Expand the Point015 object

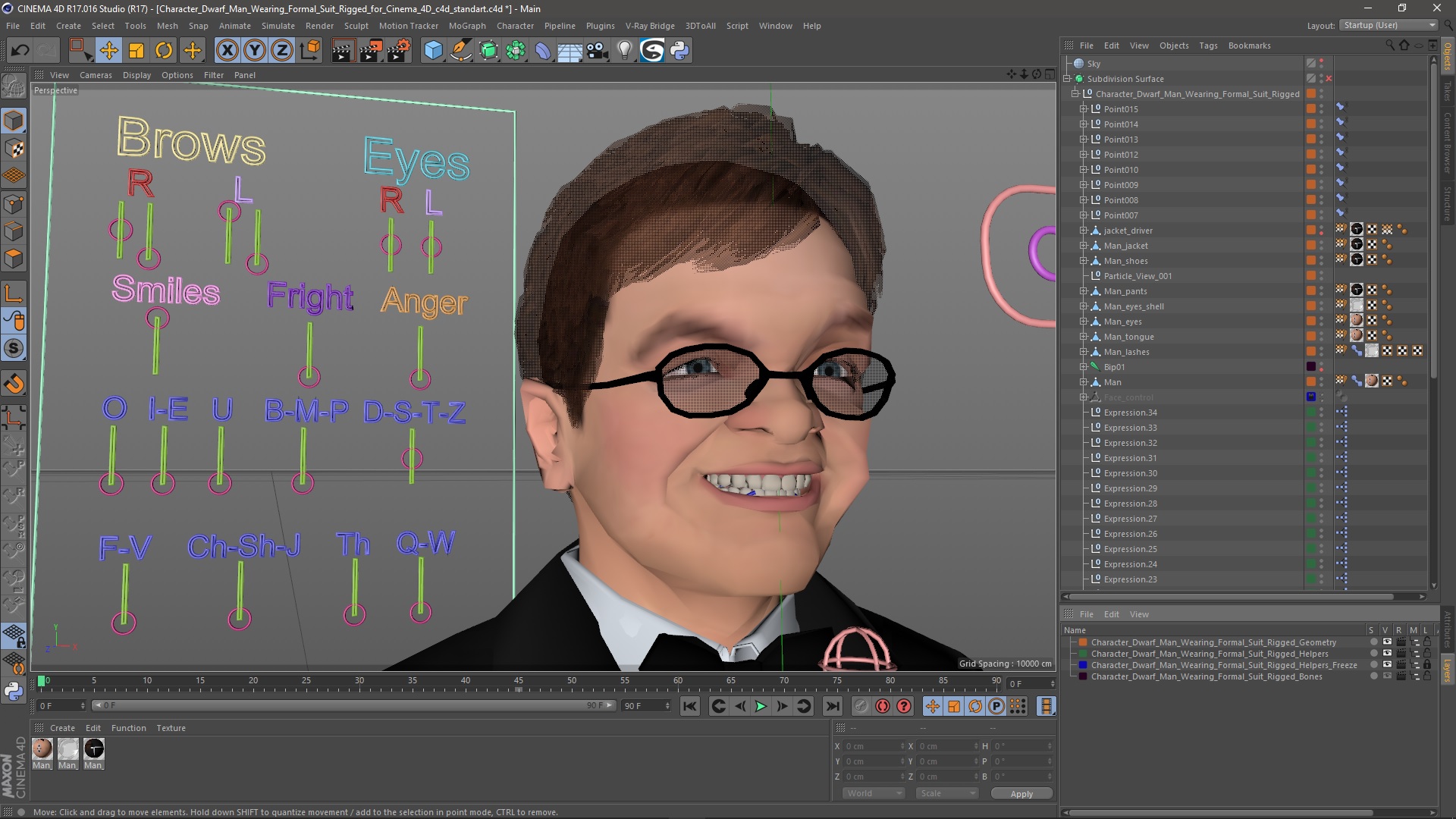(x=1084, y=109)
